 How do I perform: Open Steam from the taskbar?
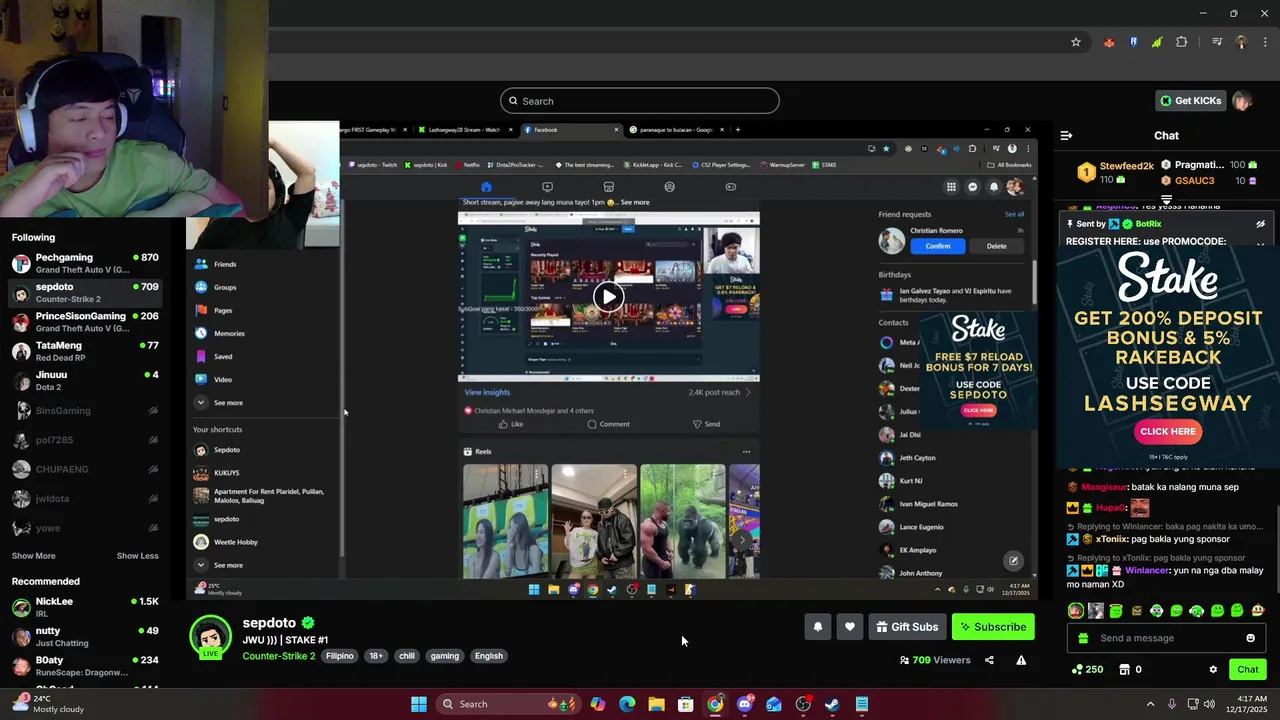[x=832, y=704]
